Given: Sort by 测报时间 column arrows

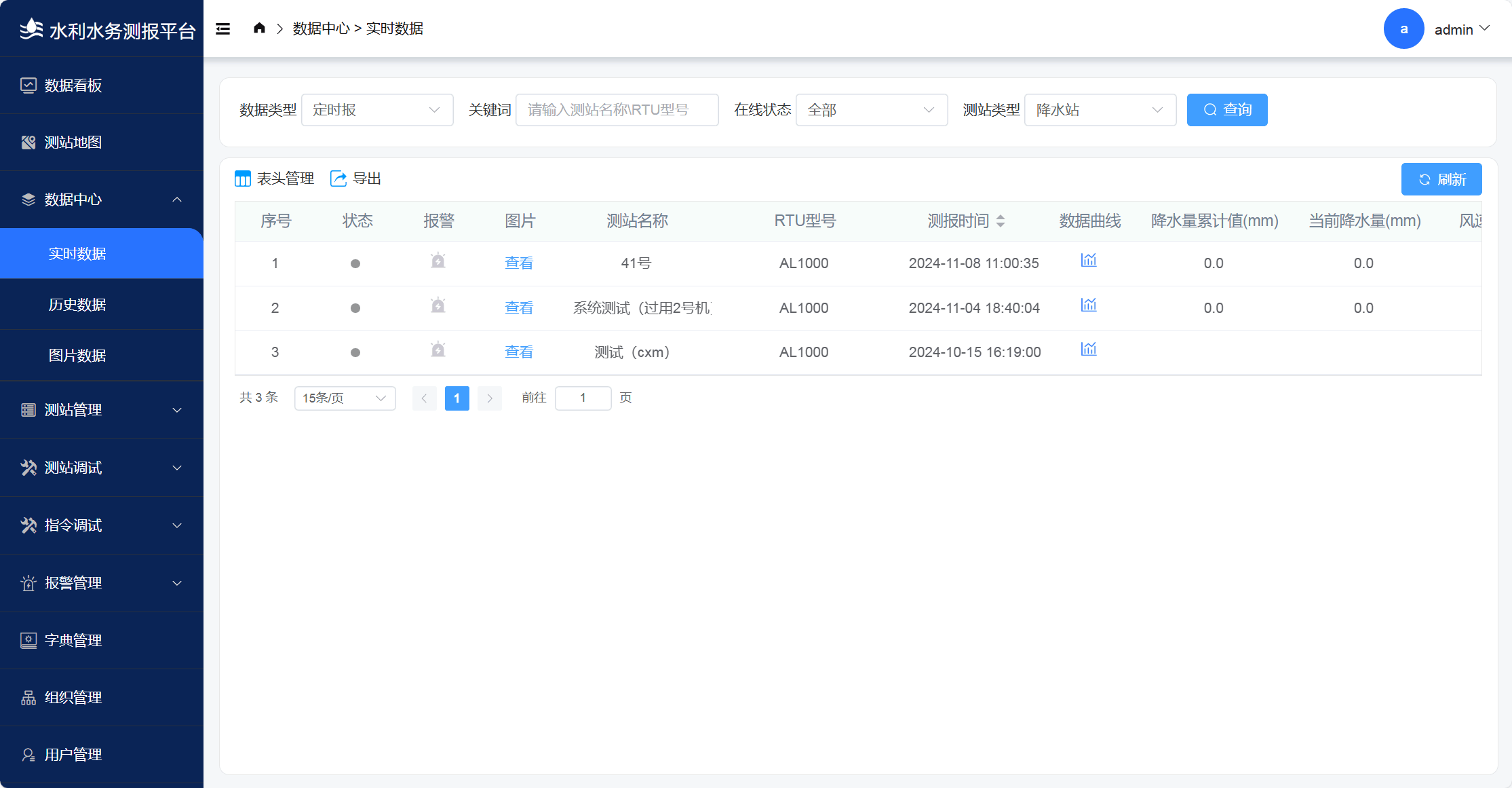Looking at the screenshot, I should click(x=1001, y=221).
